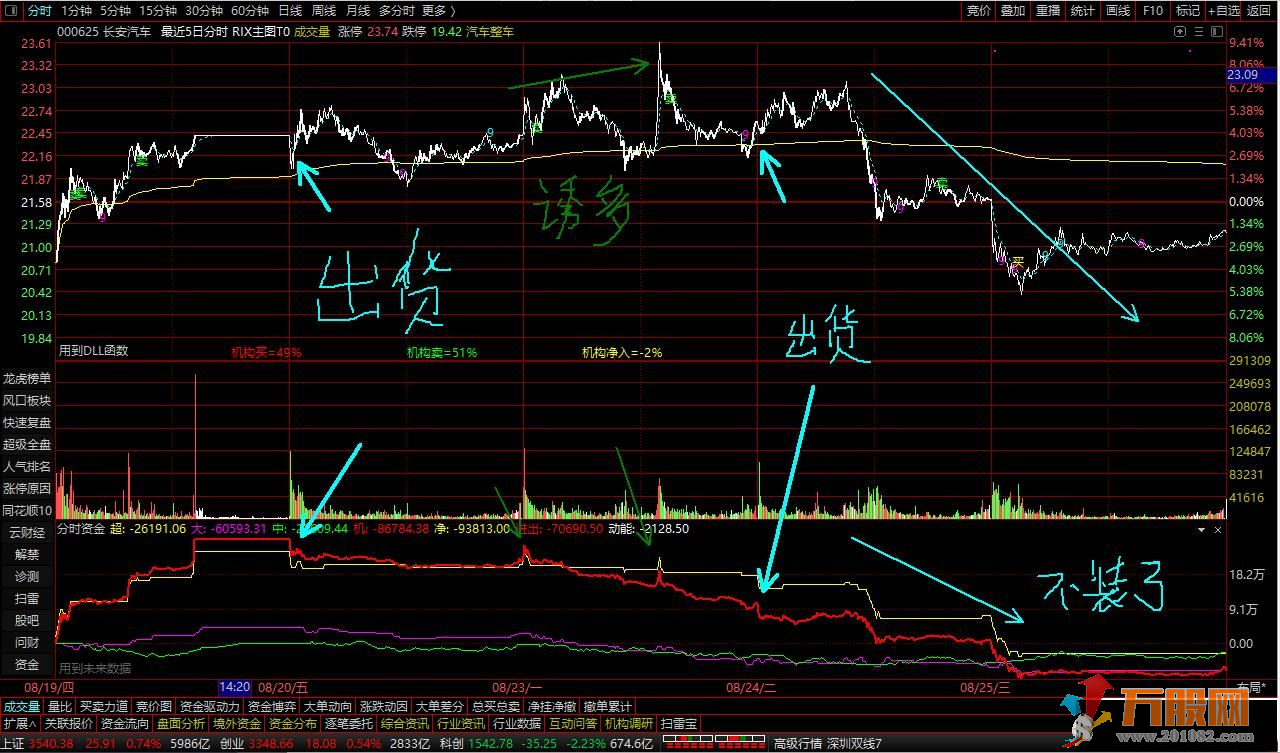
Task: Click the 竞价 toolbar button
Action: click(978, 11)
